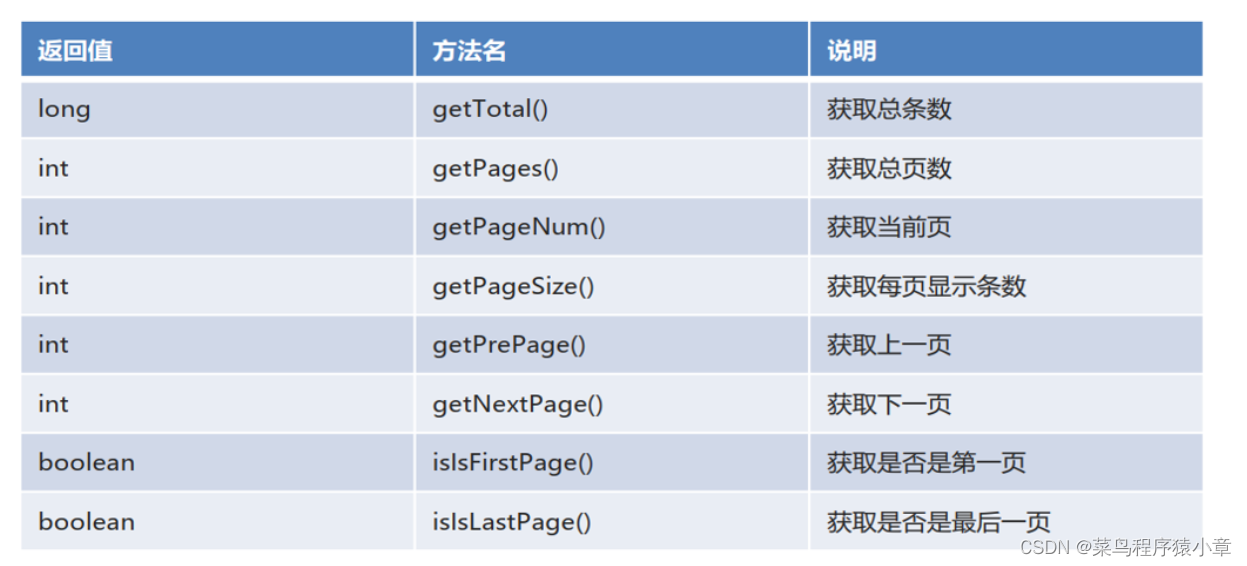
Task: Select the isIsFirstPage() method cell
Action: pos(612,462)
